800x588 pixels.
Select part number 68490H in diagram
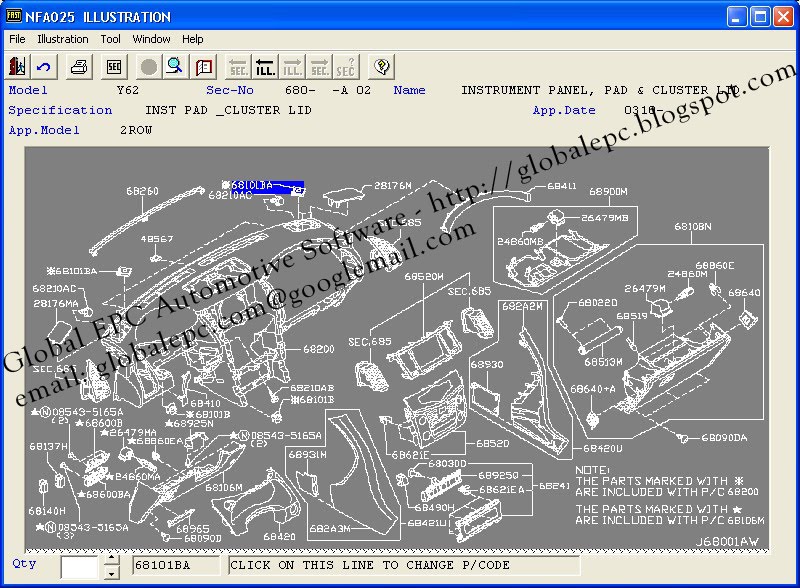(434, 508)
